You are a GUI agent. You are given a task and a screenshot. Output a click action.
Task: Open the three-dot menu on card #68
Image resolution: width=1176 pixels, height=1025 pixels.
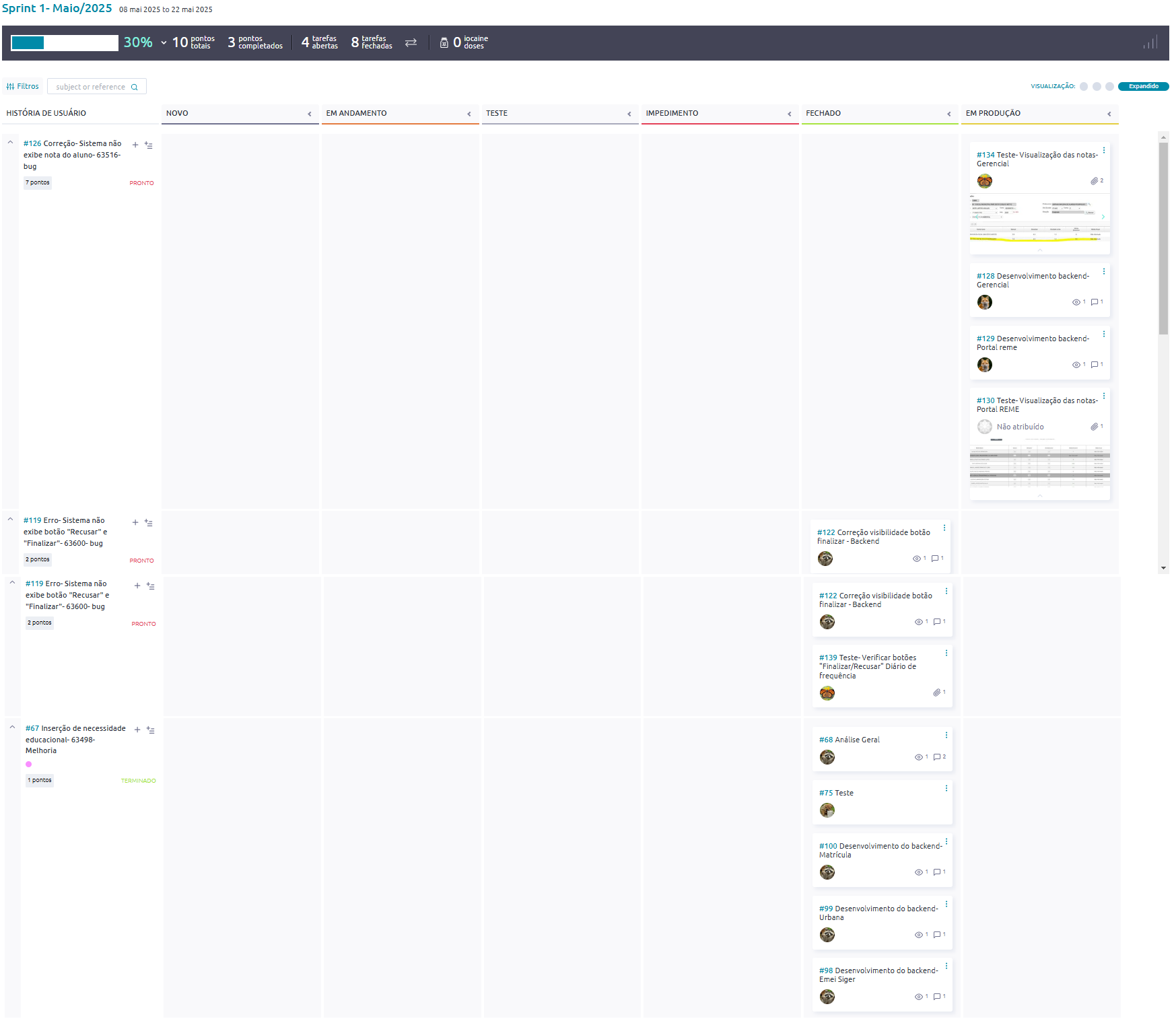coord(946,735)
